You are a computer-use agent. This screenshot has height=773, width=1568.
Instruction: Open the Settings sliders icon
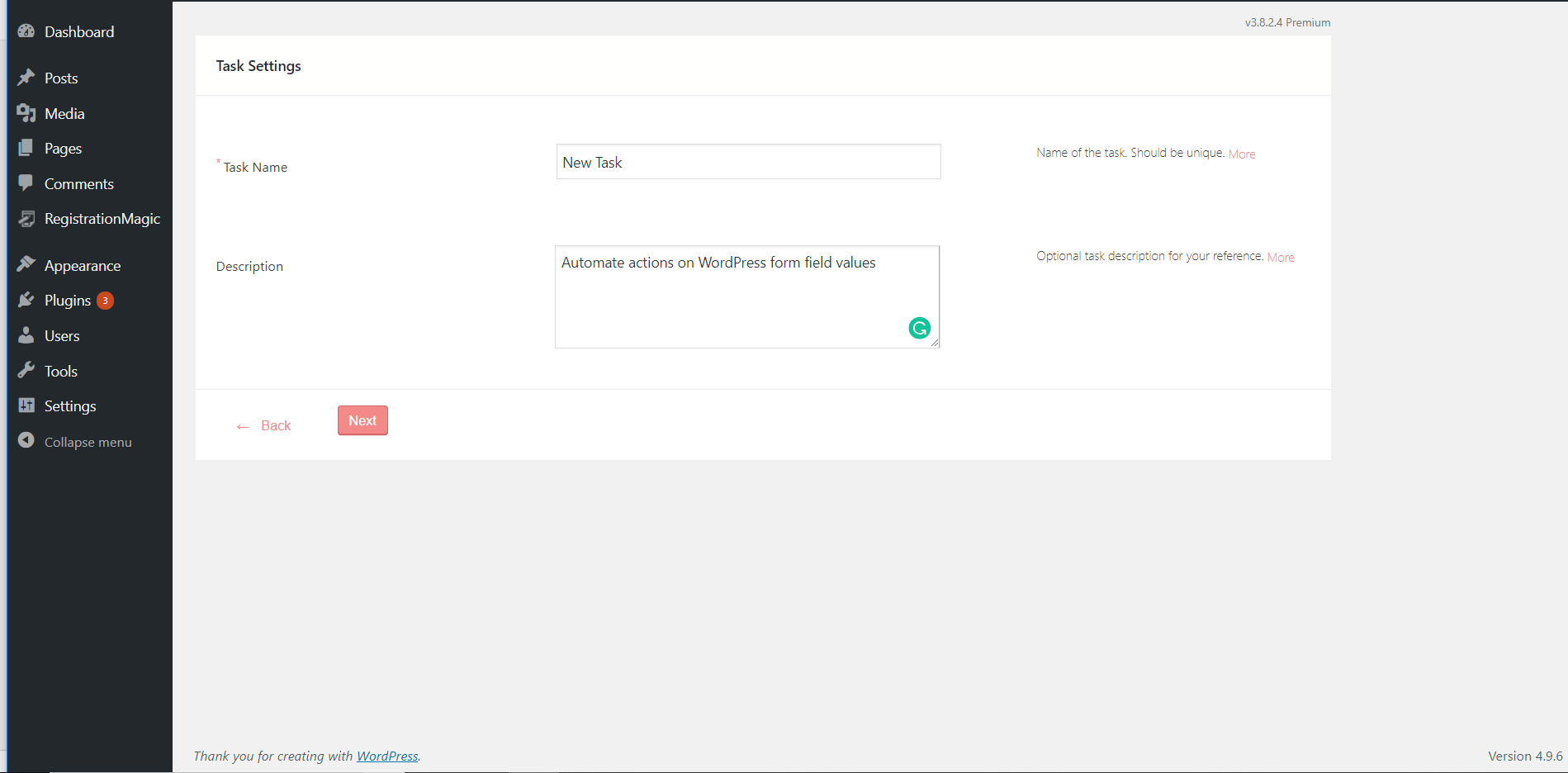click(27, 405)
